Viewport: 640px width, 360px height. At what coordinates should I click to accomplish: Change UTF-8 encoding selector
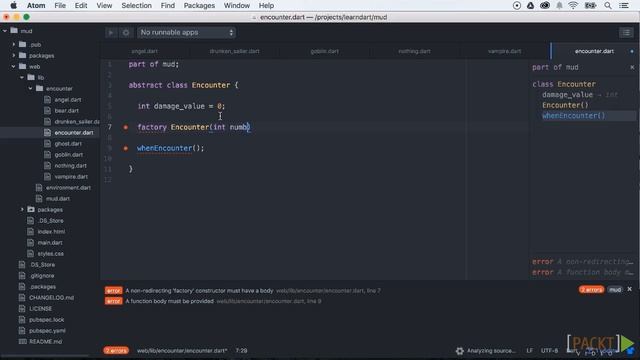549,351
